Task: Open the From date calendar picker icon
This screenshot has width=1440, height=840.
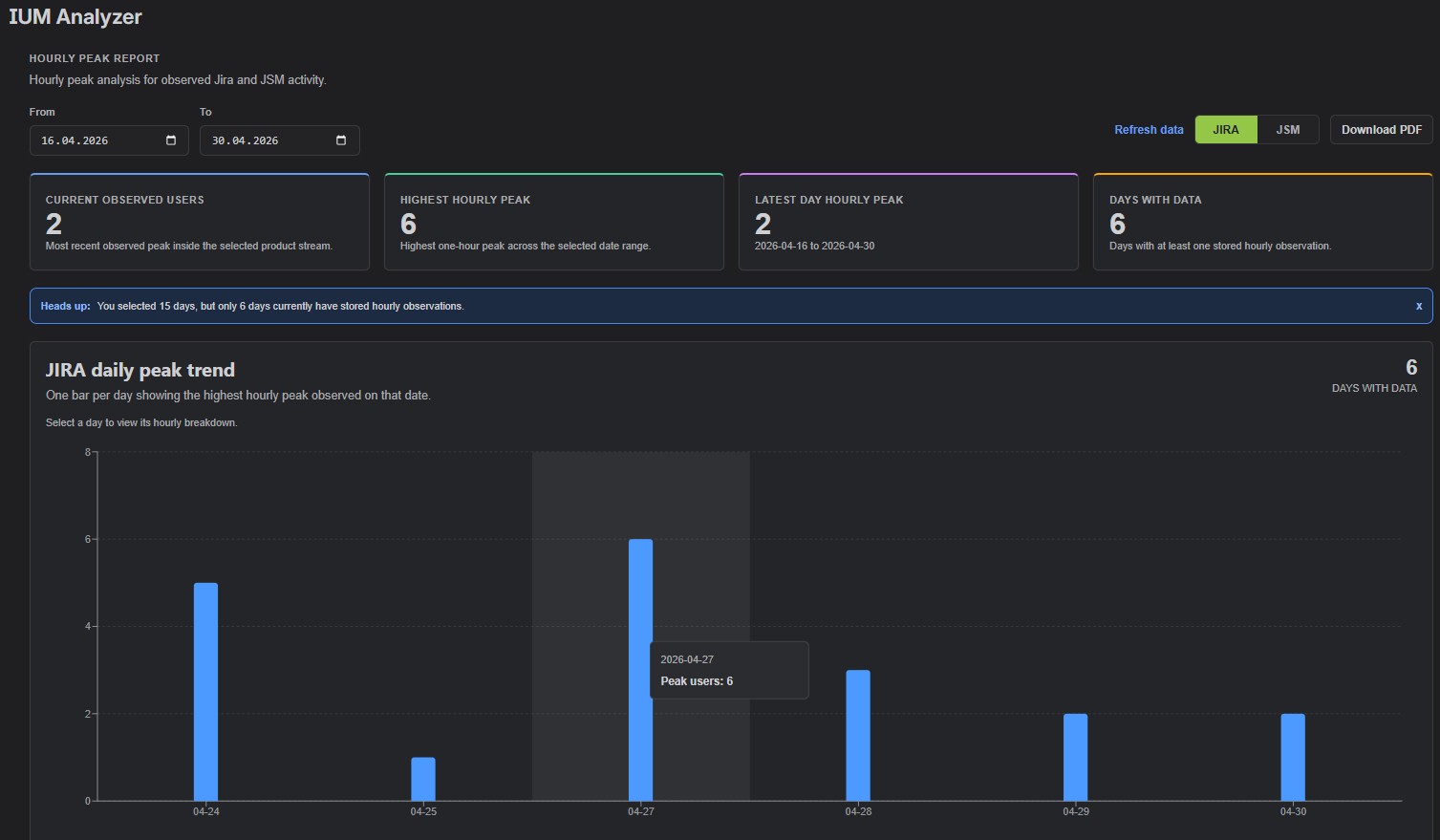Action: pyautogui.click(x=171, y=140)
